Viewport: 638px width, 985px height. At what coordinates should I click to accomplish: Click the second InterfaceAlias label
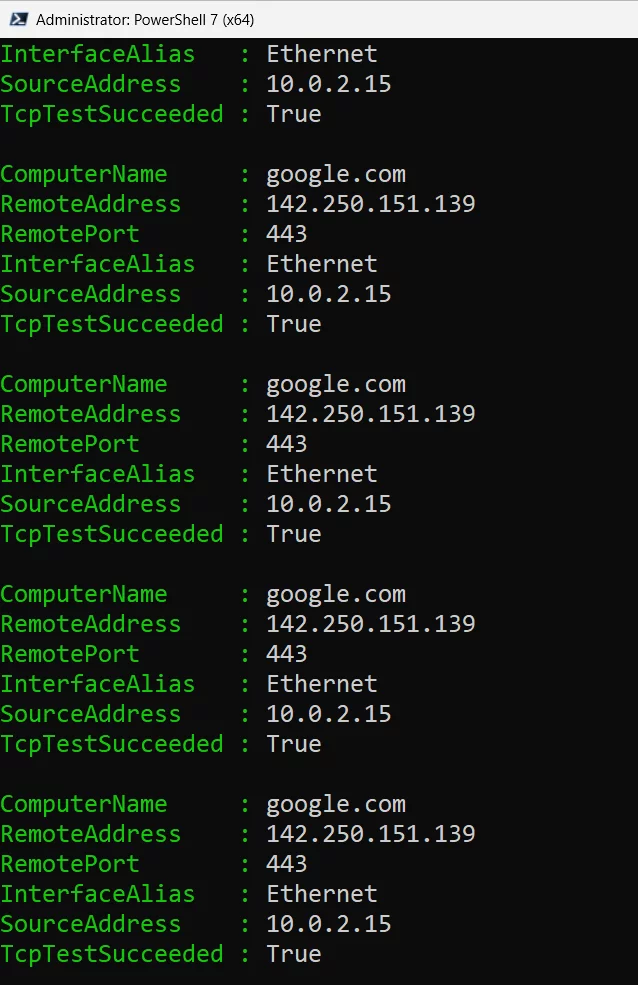tap(97, 263)
